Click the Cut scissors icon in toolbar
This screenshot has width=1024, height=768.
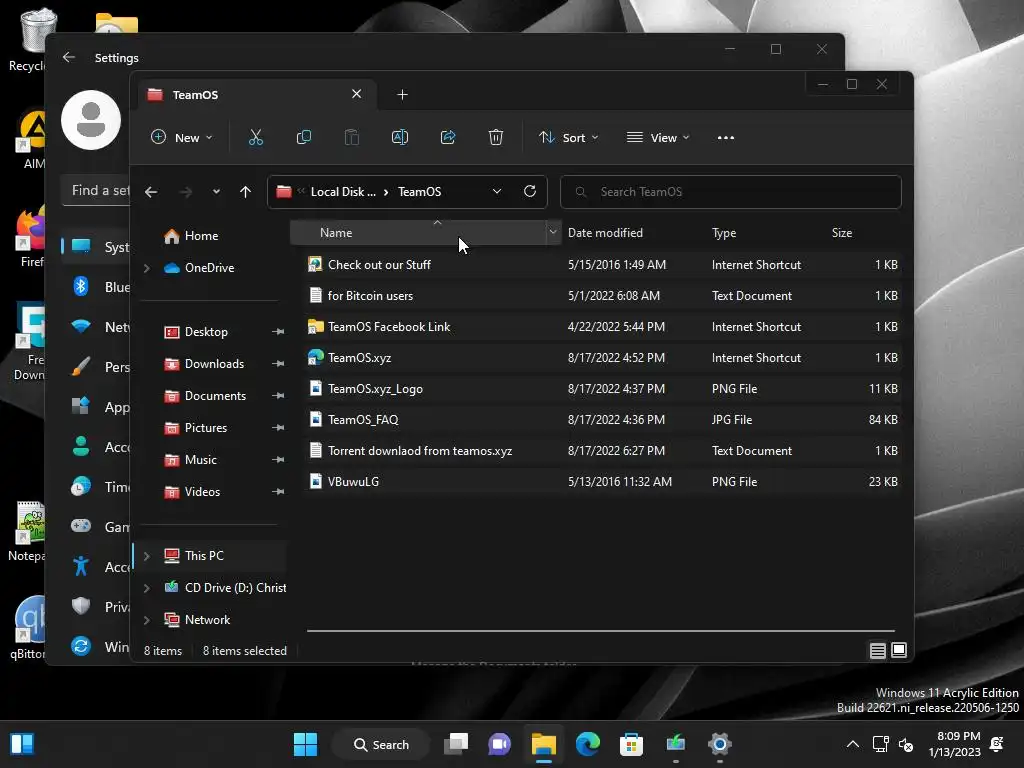point(255,137)
